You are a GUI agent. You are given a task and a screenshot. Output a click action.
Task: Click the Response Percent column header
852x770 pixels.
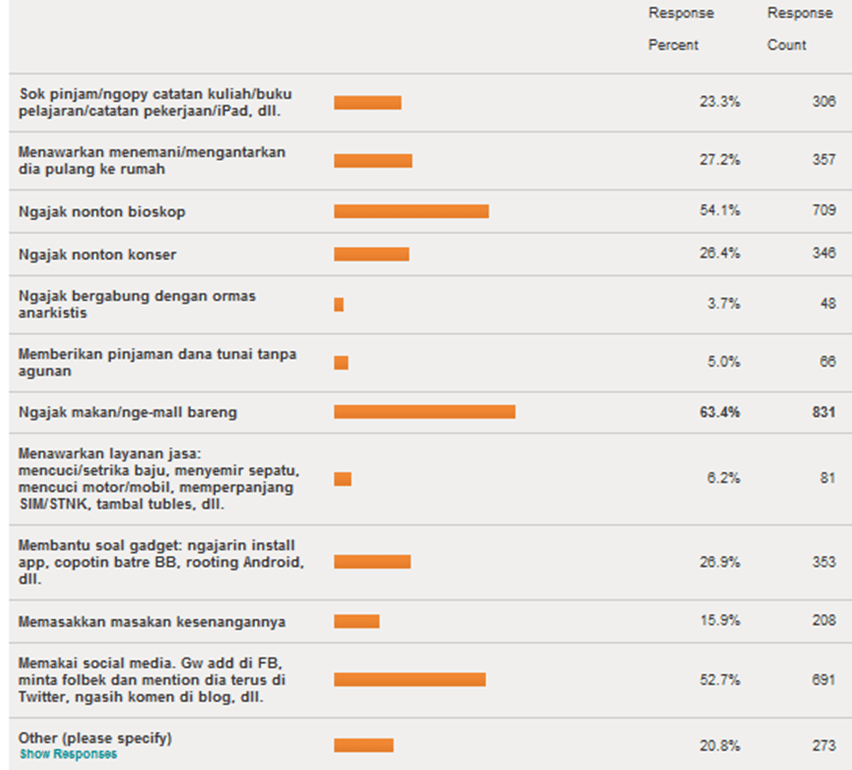point(681,29)
